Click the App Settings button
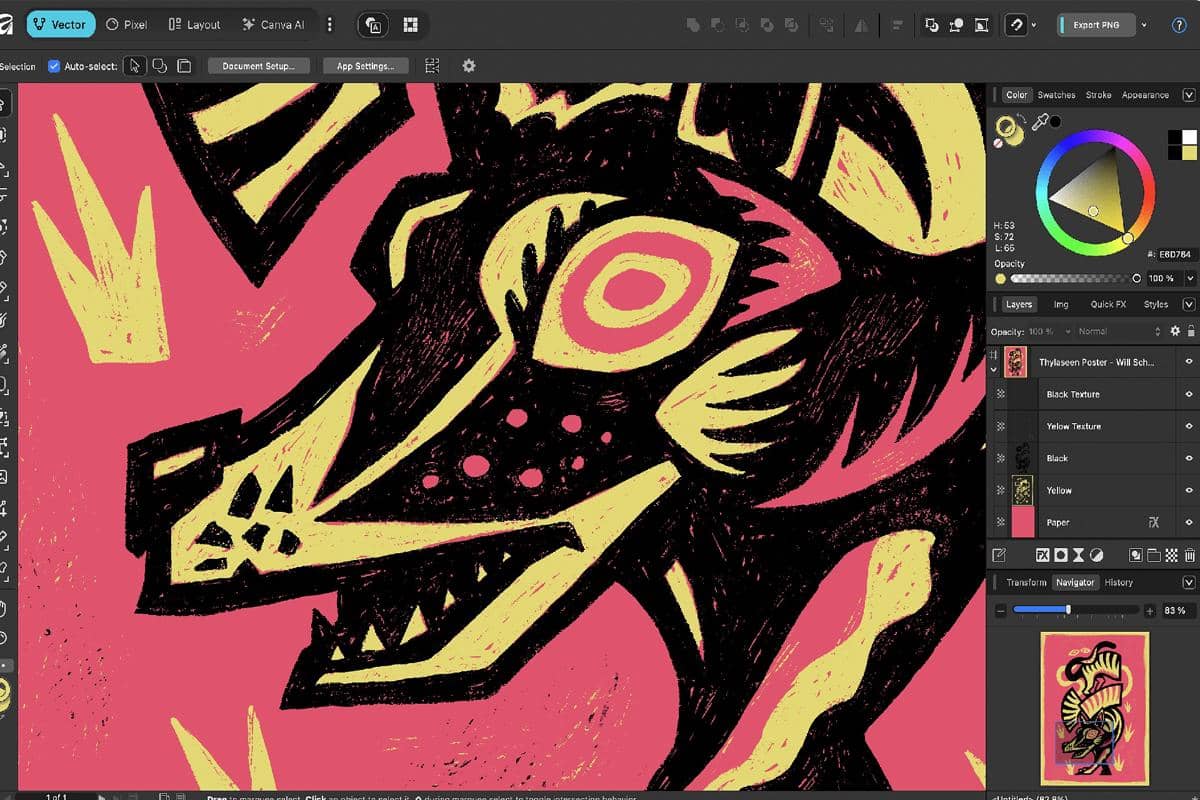 tap(365, 66)
